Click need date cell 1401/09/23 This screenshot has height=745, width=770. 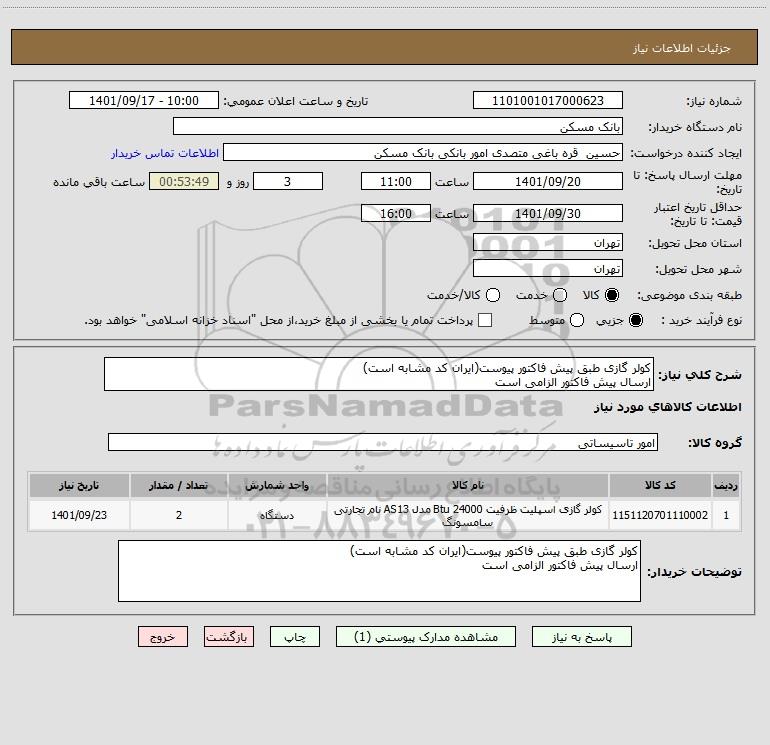pyautogui.click(x=79, y=515)
